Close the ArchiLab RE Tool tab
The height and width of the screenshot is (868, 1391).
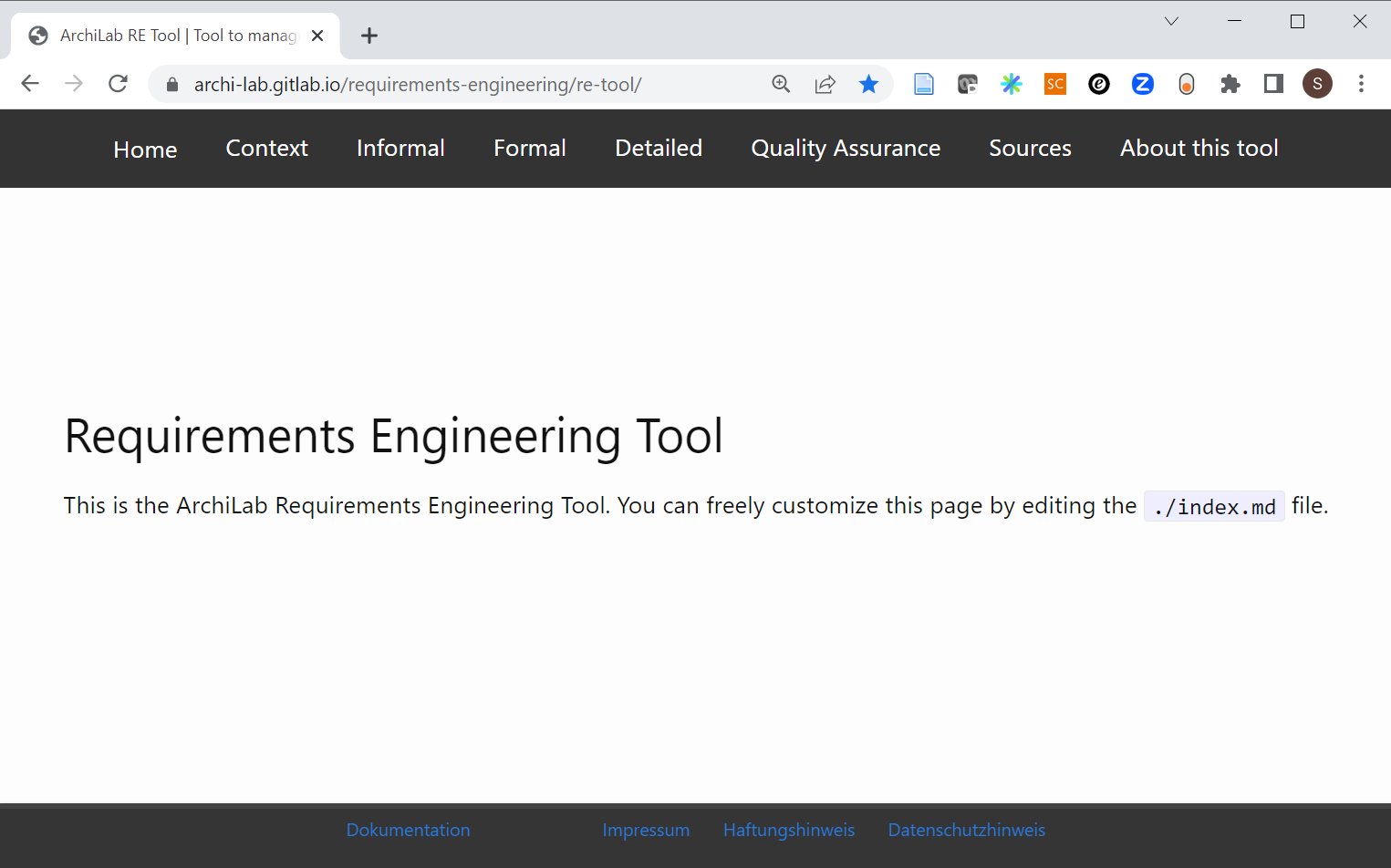pyautogui.click(x=317, y=36)
